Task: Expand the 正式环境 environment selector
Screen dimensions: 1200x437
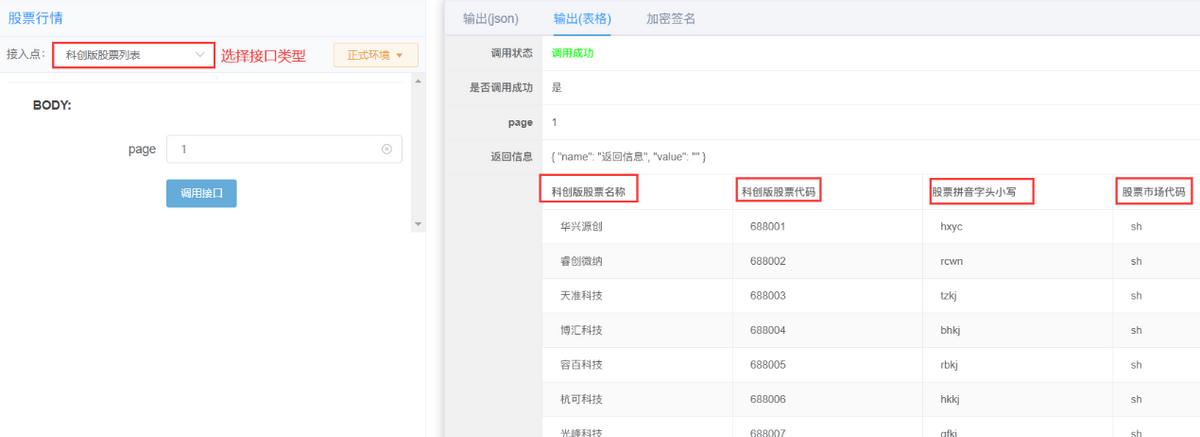Action: (375, 55)
